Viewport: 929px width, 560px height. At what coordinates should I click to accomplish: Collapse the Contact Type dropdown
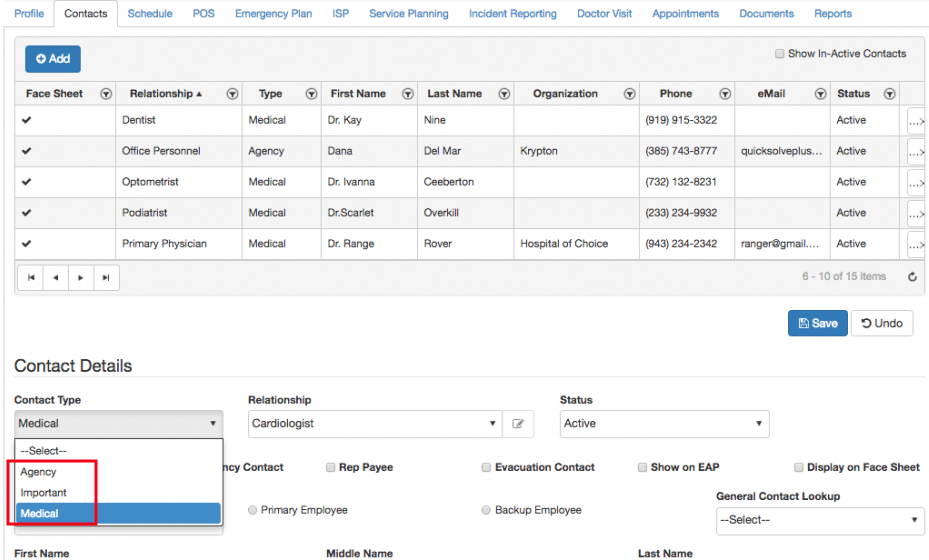click(118, 424)
